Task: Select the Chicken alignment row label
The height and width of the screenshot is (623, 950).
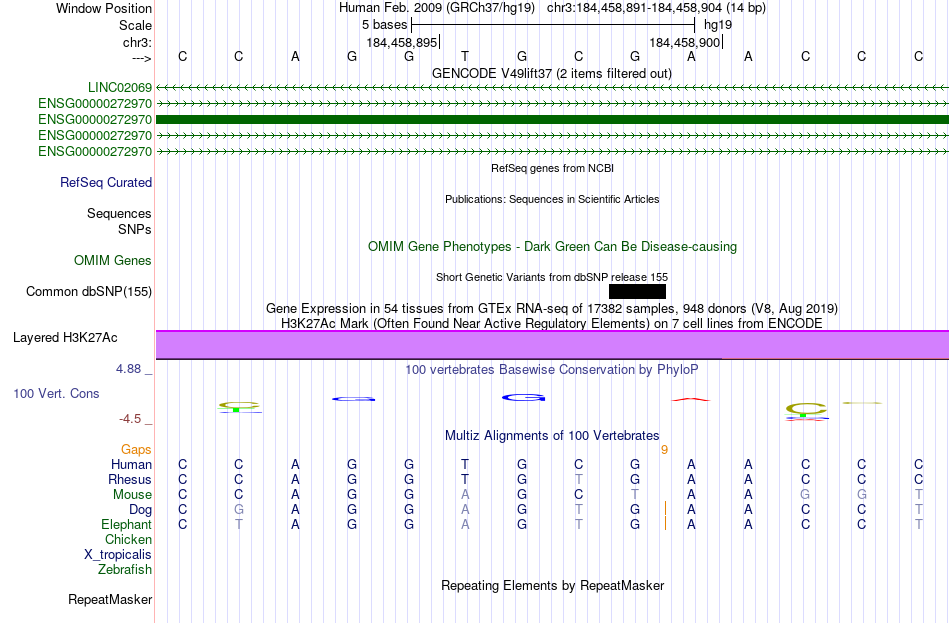Action: pos(128,539)
